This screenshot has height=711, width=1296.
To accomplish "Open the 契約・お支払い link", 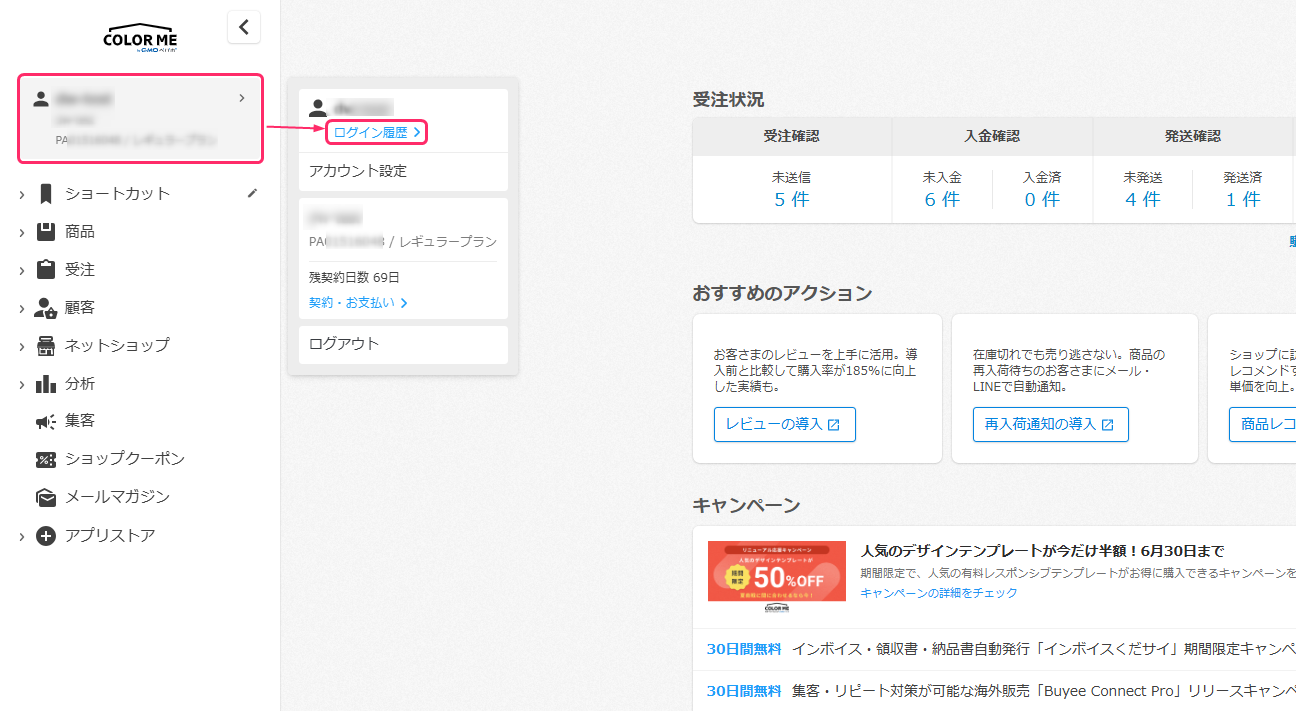I will [358, 302].
